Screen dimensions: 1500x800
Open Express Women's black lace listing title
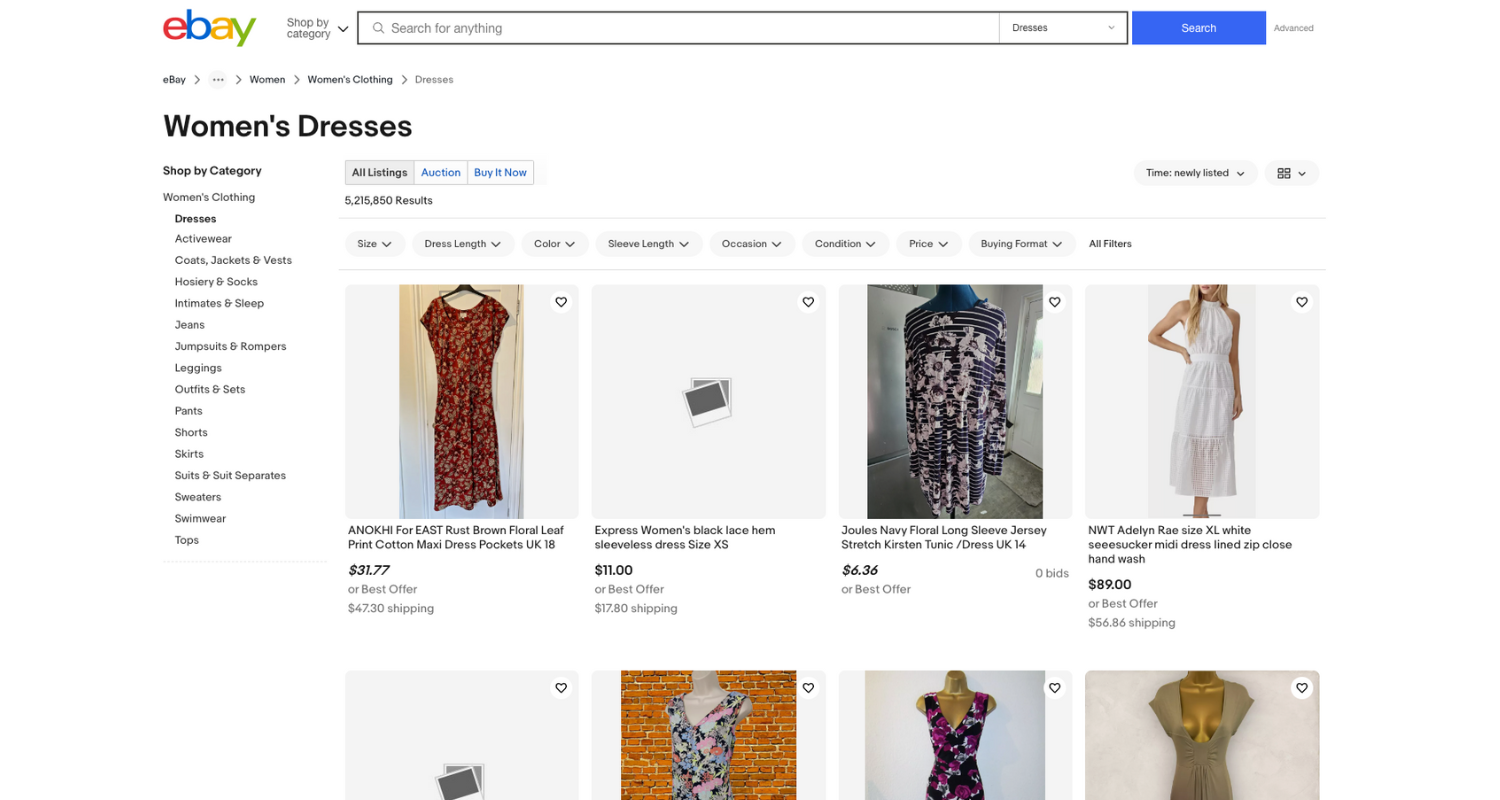coord(685,537)
